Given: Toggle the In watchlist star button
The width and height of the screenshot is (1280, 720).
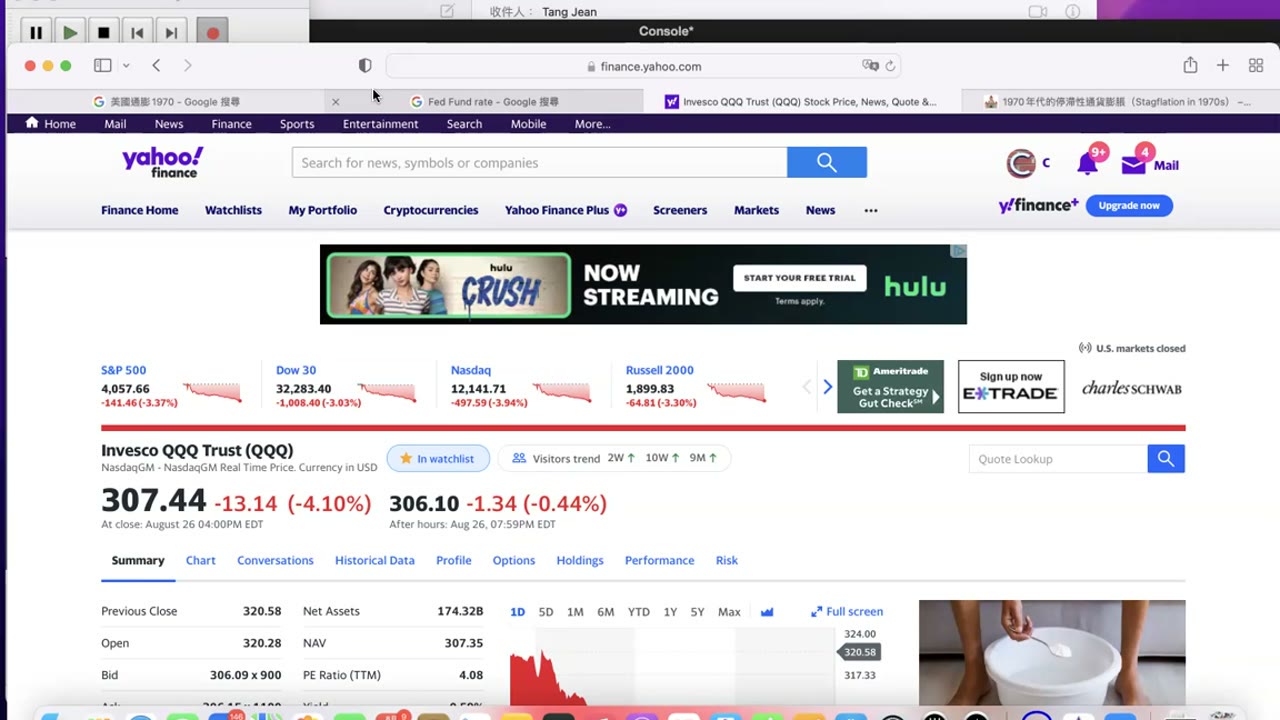Looking at the screenshot, I should pyautogui.click(x=438, y=458).
